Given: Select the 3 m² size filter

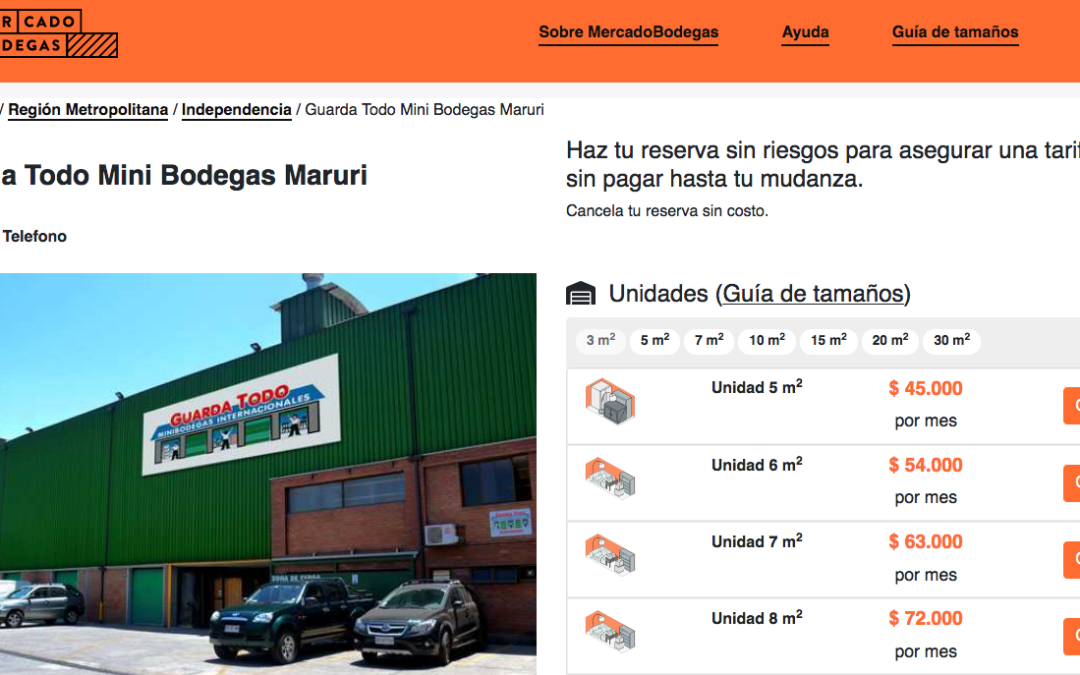Looking at the screenshot, I should [x=601, y=340].
